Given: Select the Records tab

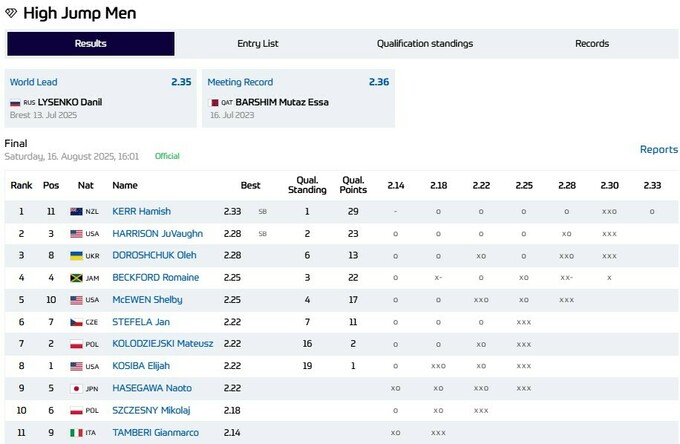Looking at the screenshot, I should (x=592, y=44).
